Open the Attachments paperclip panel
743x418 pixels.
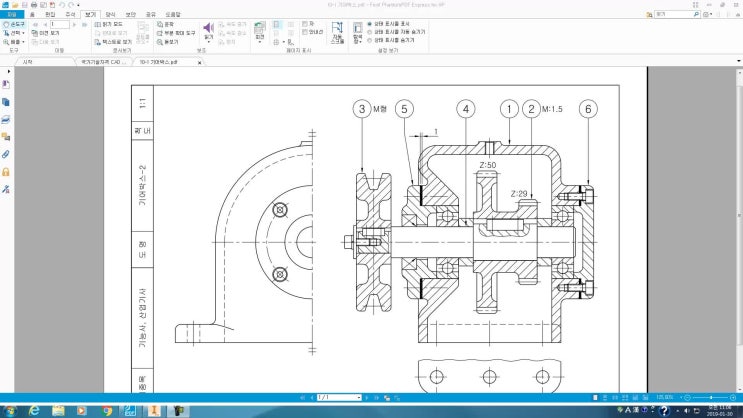(6, 154)
